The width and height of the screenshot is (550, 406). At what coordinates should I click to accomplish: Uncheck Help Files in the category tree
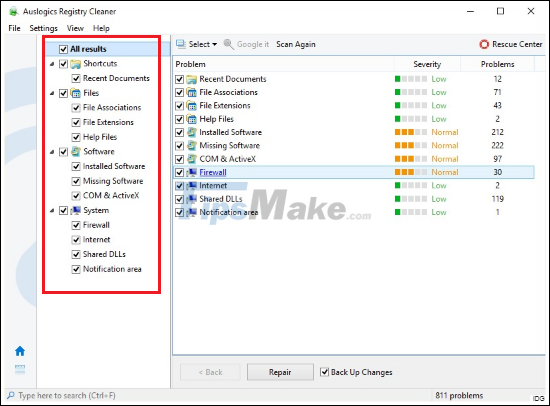76,137
